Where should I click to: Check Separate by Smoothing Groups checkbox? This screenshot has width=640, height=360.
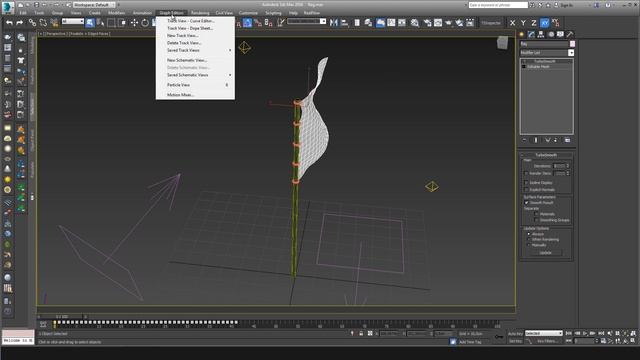point(536,220)
